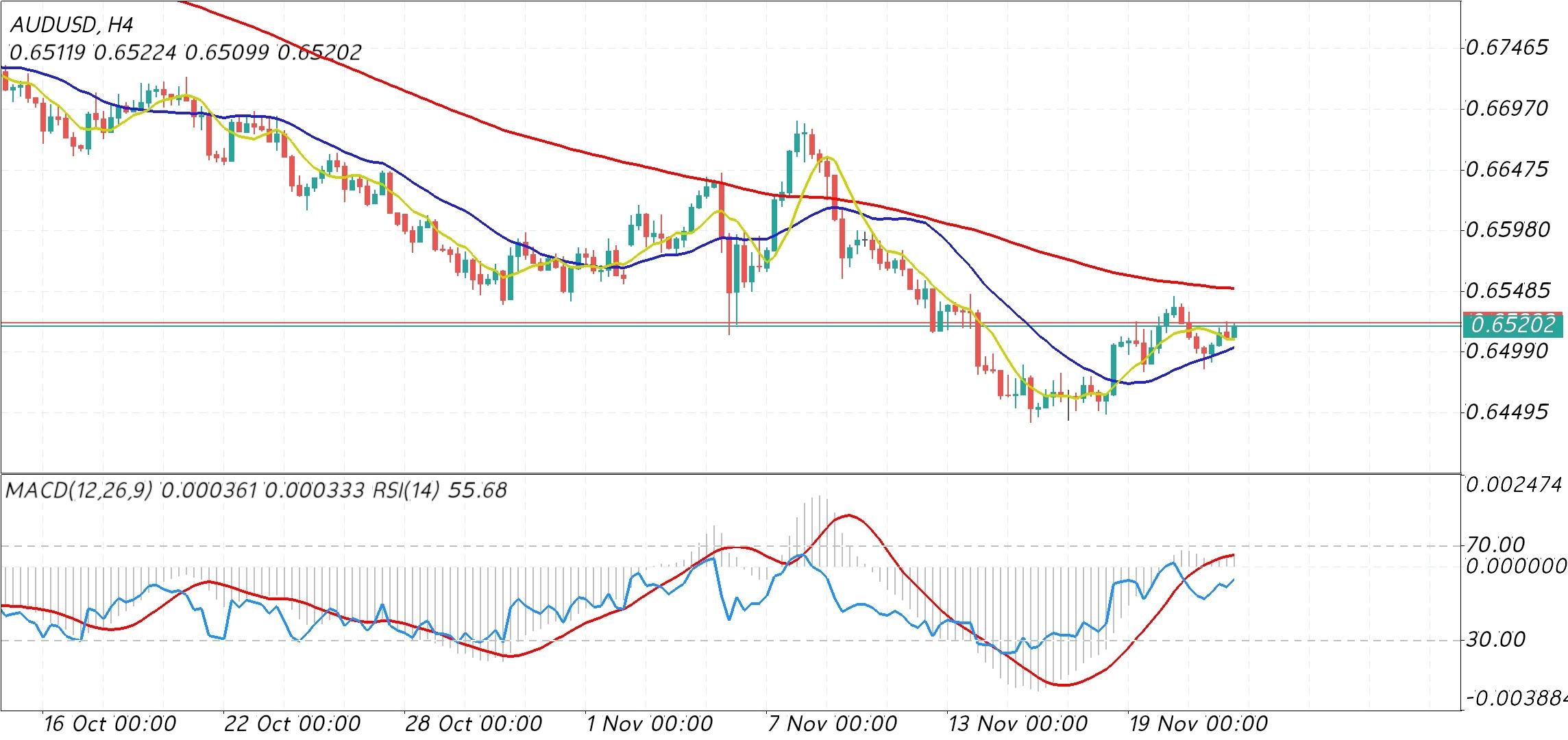Click the 13 Nov 00:00 time axis label

pos(1017,724)
